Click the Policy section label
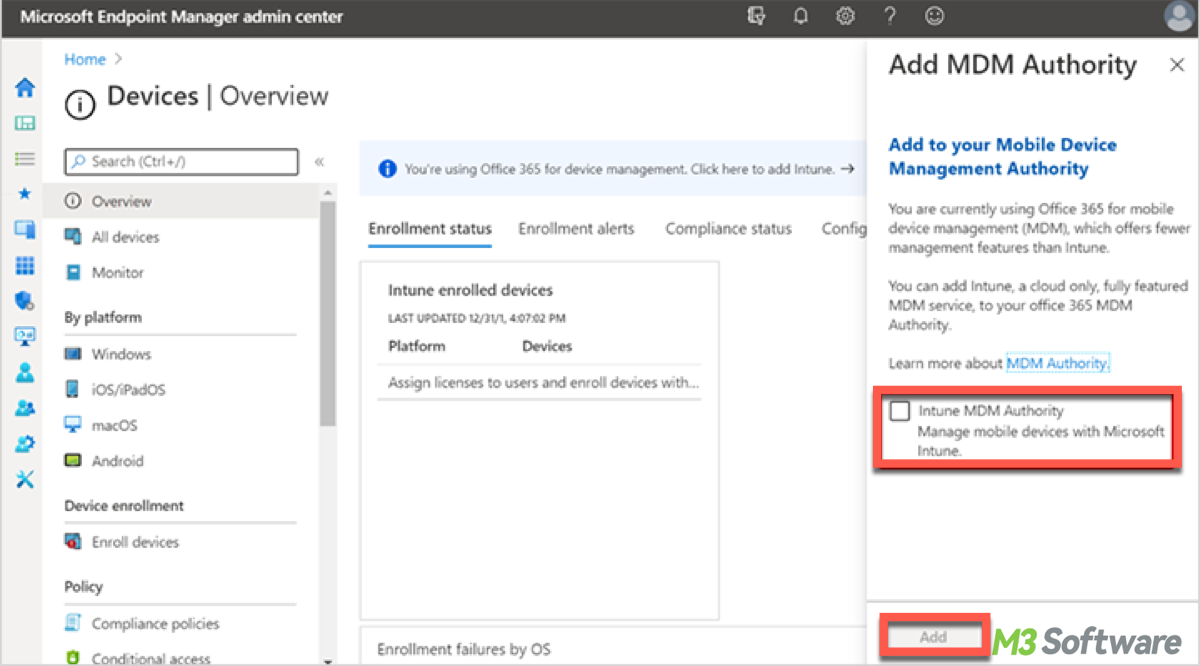This screenshot has height=666, width=1200. click(x=84, y=587)
